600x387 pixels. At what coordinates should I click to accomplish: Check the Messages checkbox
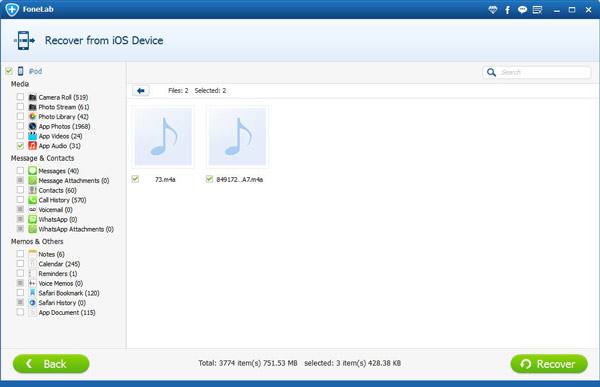point(20,170)
